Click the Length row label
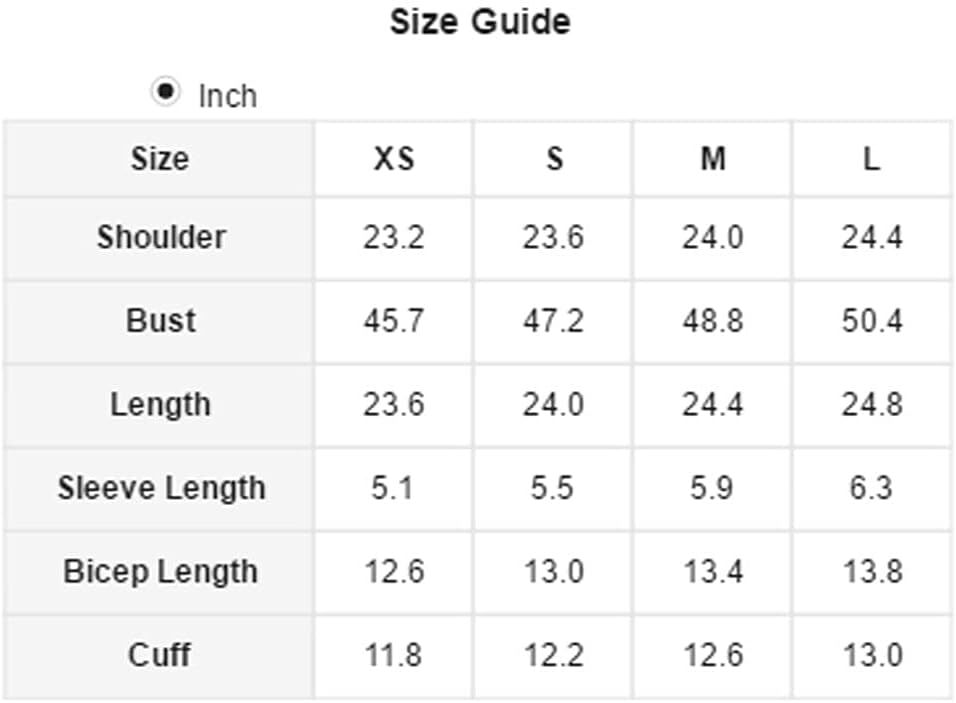Image resolution: width=956 pixels, height=703 pixels. [x=161, y=404]
